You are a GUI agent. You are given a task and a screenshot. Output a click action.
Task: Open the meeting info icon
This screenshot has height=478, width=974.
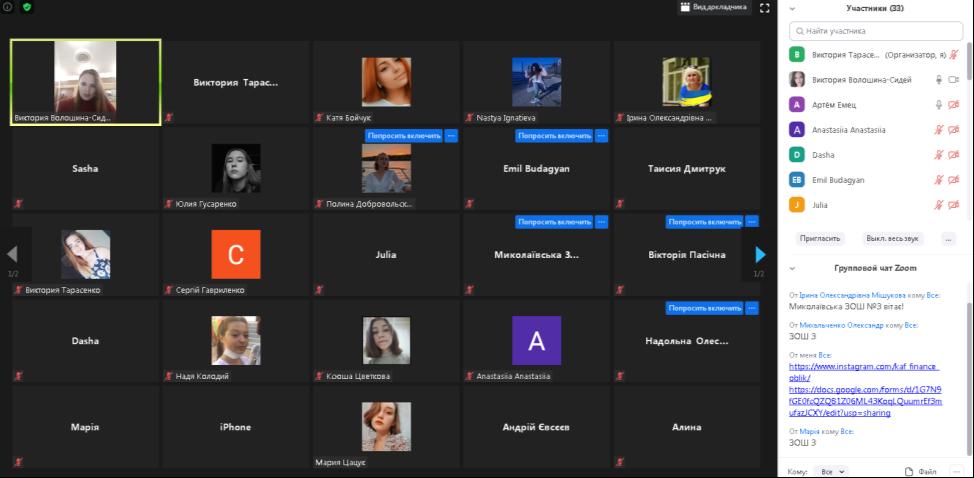coord(8,7)
